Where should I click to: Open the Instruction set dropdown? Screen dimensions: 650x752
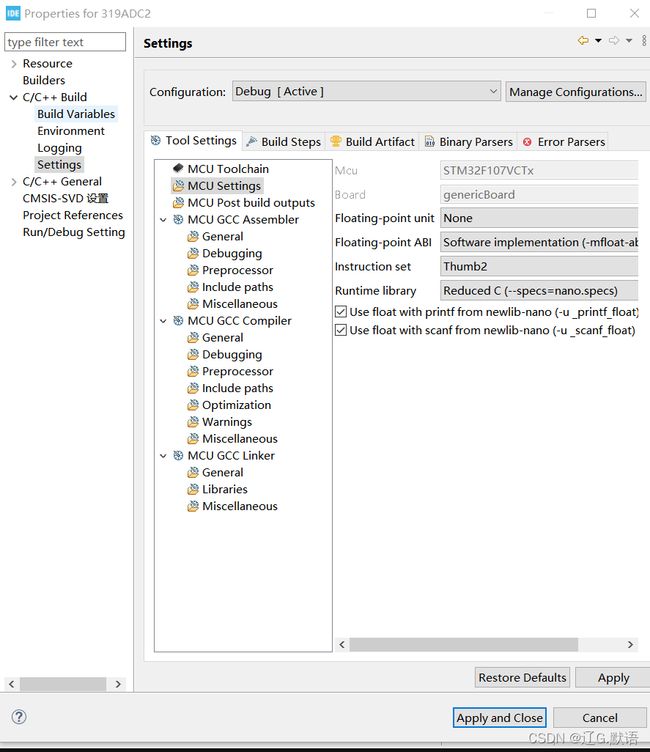(539, 266)
